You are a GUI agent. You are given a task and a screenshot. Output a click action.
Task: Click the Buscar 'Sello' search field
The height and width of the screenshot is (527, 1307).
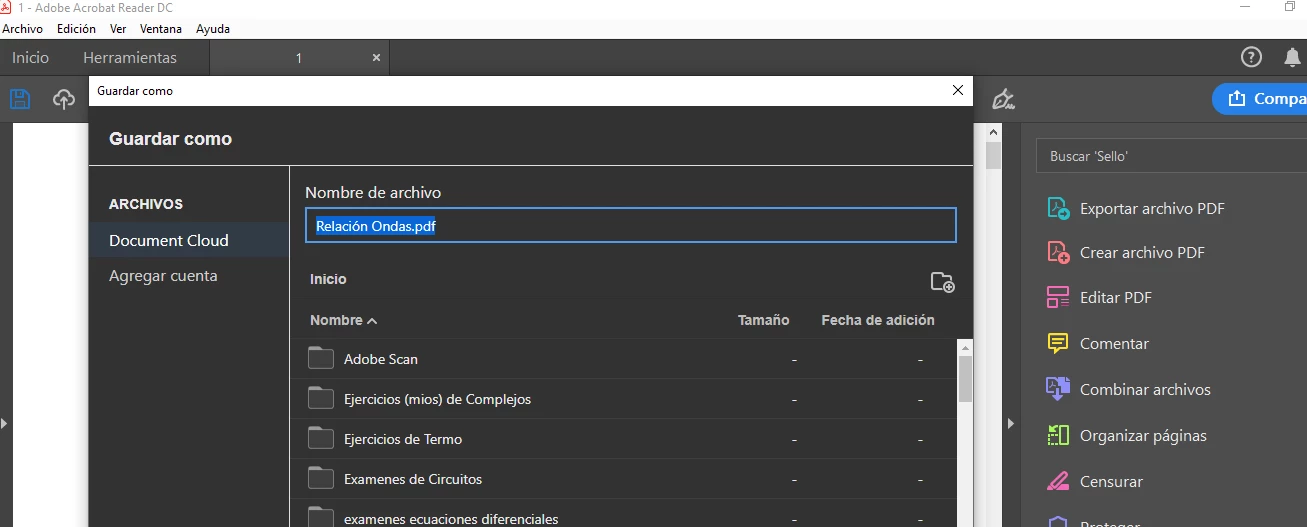tap(1171, 157)
